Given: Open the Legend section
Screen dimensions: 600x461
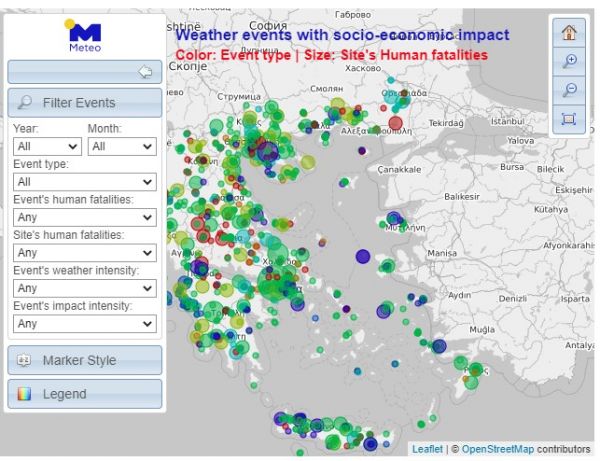Looking at the screenshot, I should point(85,394).
